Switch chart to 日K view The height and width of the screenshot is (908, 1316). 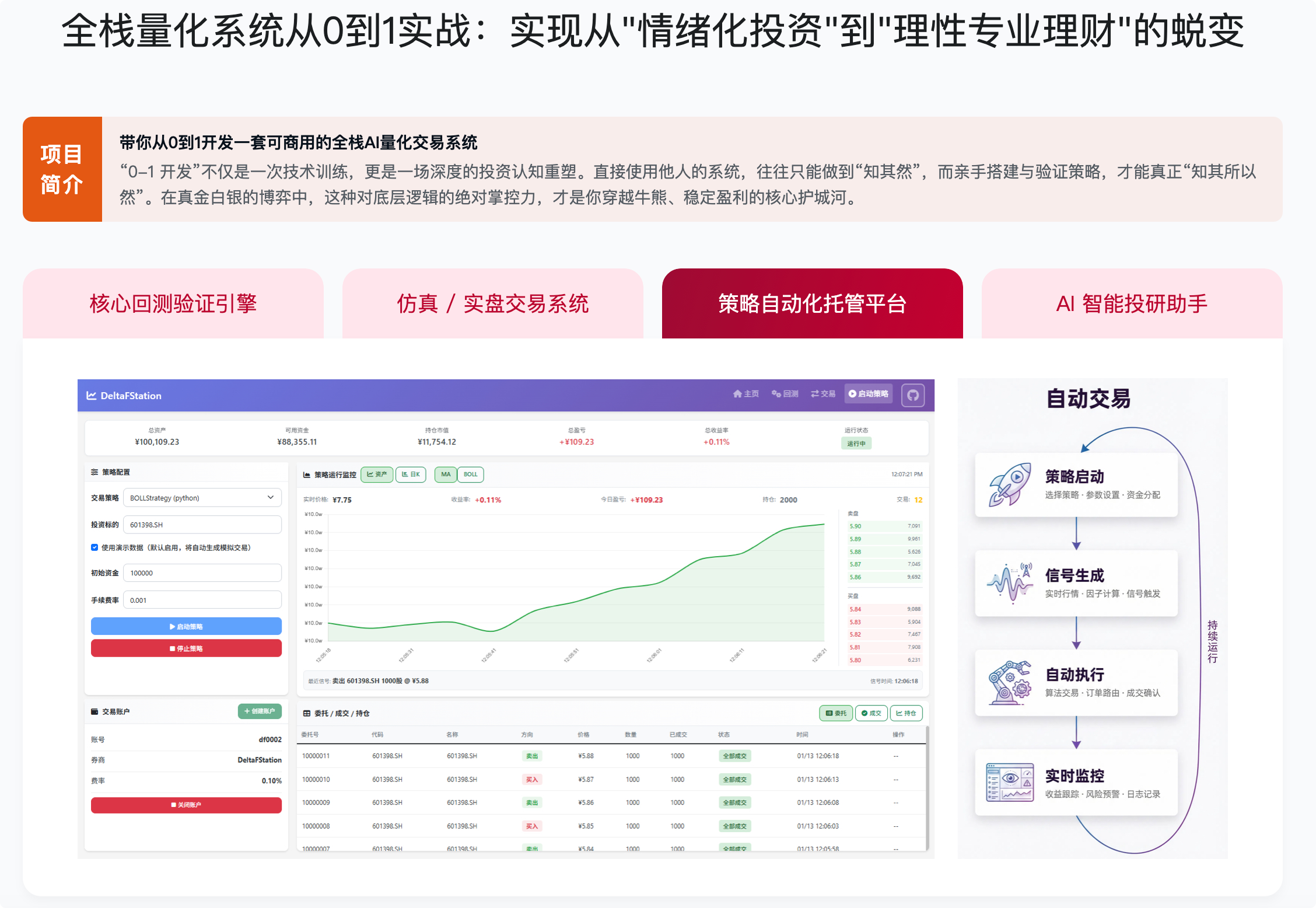tap(411, 474)
